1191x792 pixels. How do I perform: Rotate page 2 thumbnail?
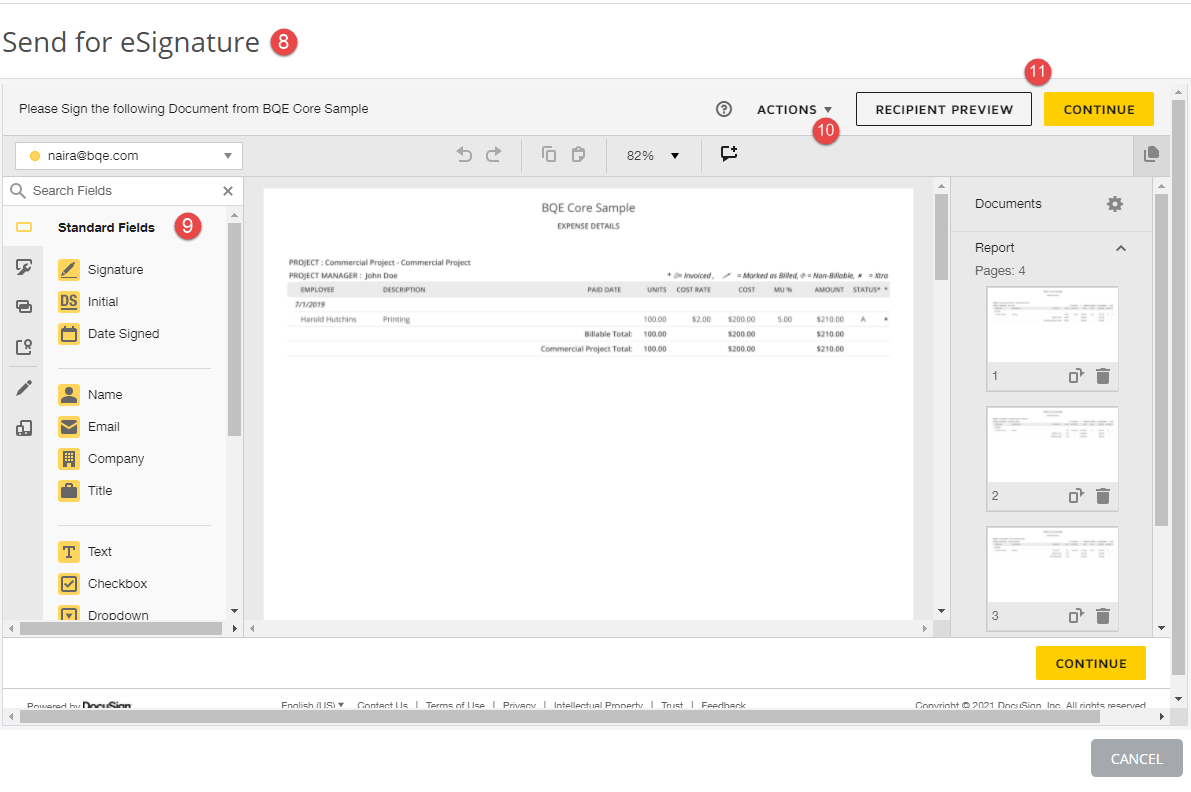pyautogui.click(x=1076, y=496)
